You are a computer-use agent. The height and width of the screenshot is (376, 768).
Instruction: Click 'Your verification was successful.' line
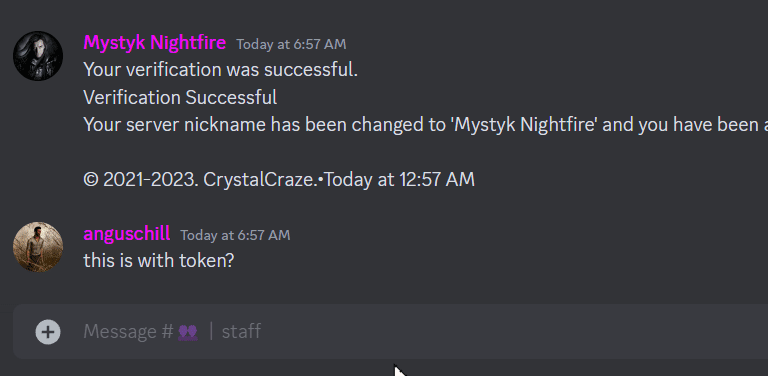click(220, 70)
